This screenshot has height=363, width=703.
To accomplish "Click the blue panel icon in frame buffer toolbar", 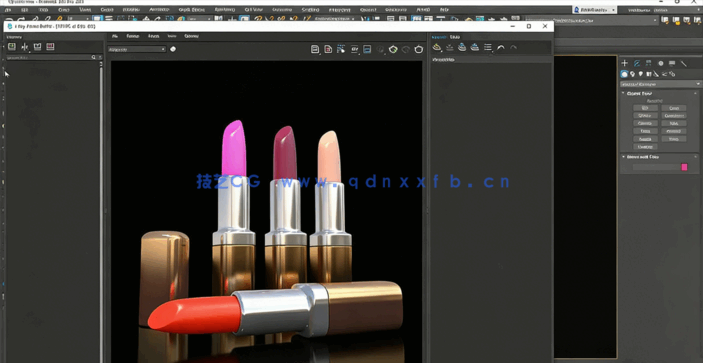I will [x=367, y=49].
